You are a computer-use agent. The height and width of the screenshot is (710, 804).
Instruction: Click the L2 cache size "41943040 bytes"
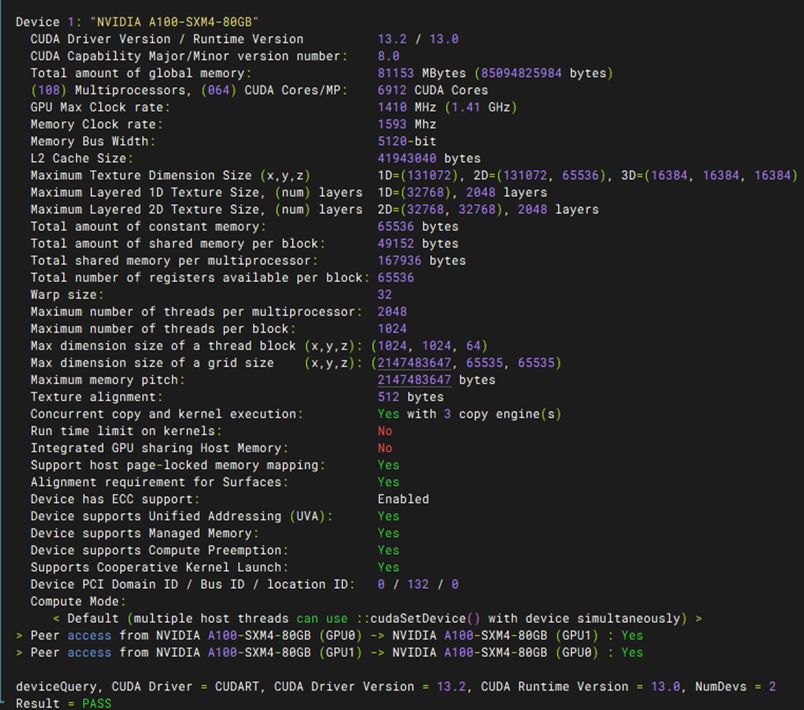[x=429, y=158]
